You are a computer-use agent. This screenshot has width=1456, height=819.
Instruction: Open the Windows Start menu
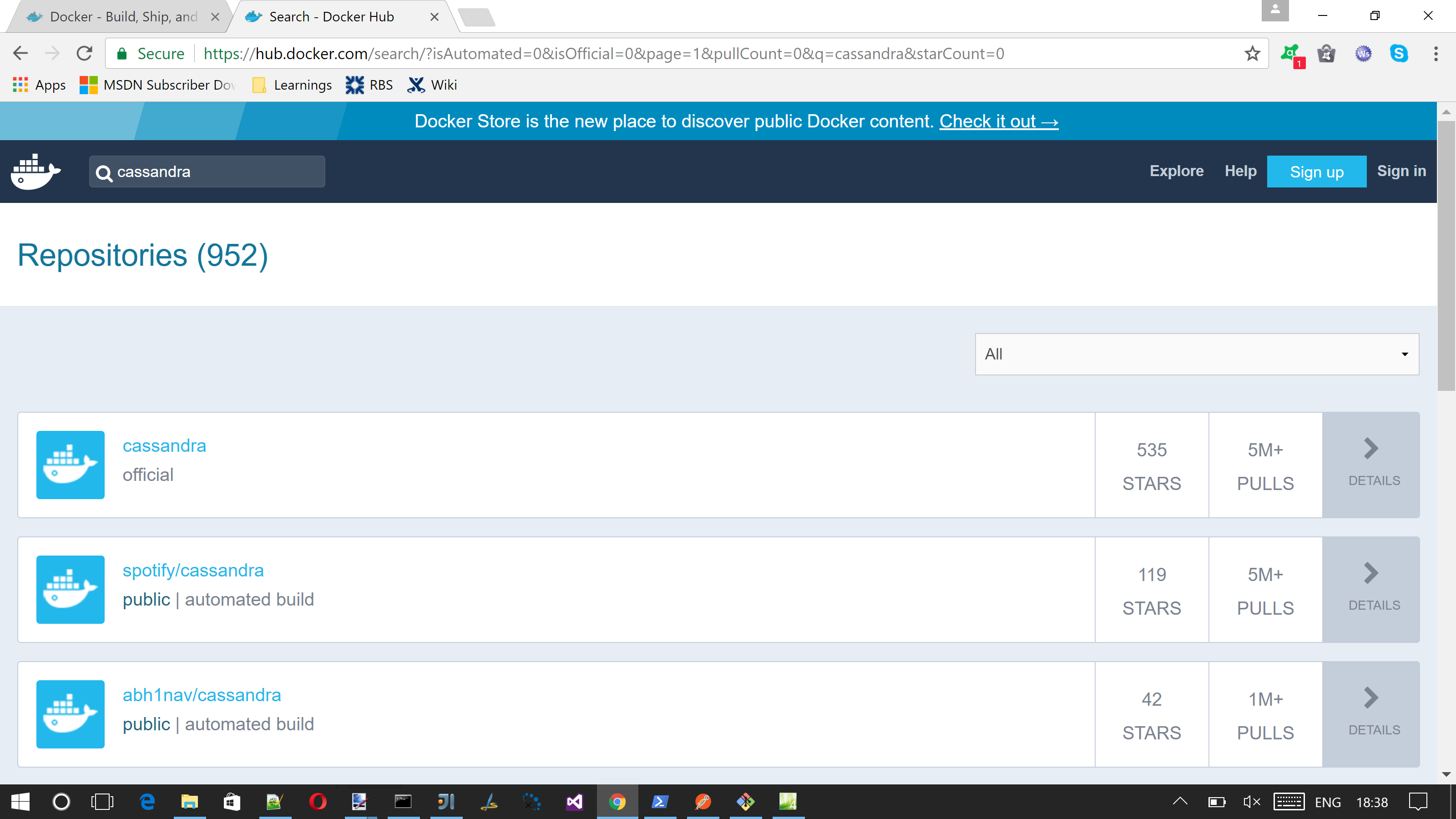coord(20,801)
